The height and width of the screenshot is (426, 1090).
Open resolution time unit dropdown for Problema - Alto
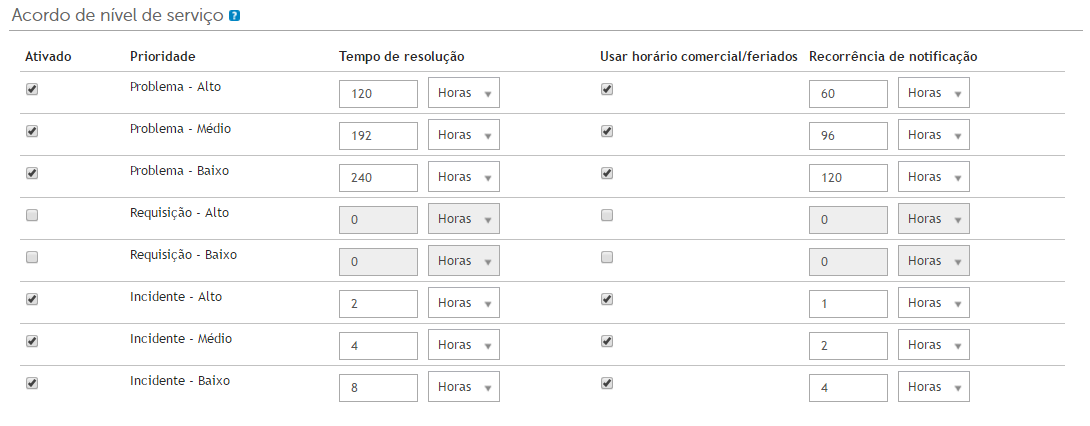464,94
